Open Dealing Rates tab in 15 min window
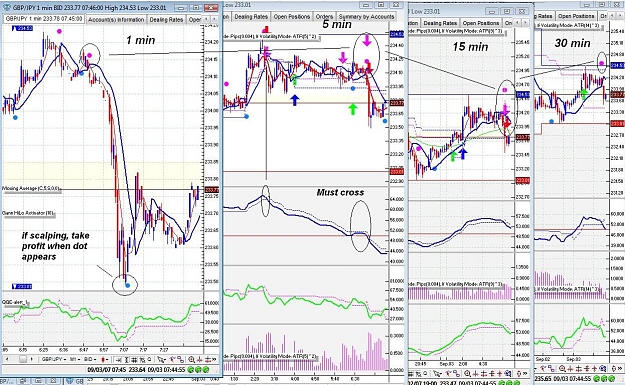 click(440, 23)
